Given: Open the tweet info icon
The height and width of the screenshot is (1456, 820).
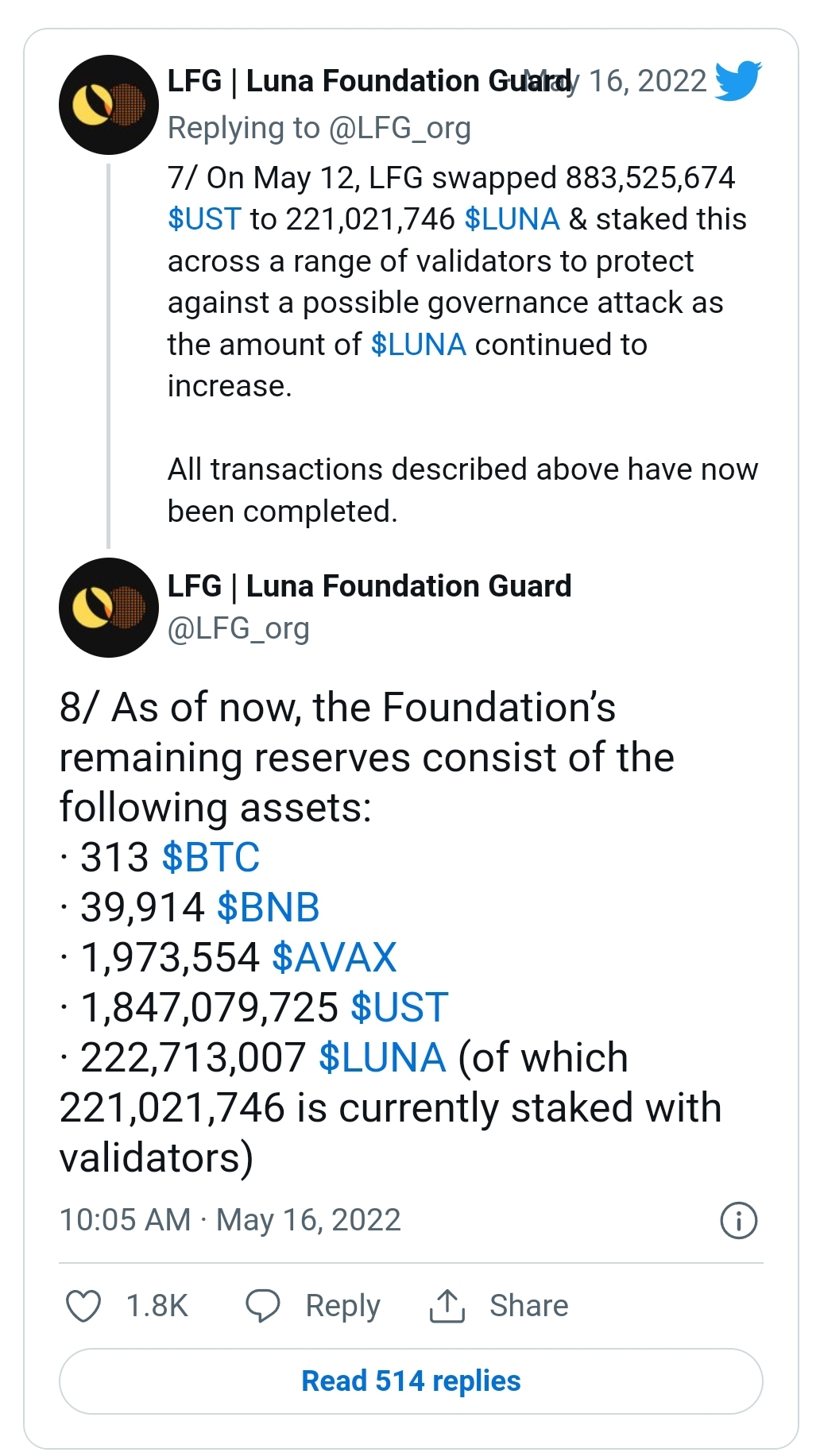Looking at the screenshot, I should click(x=738, y=1220).
